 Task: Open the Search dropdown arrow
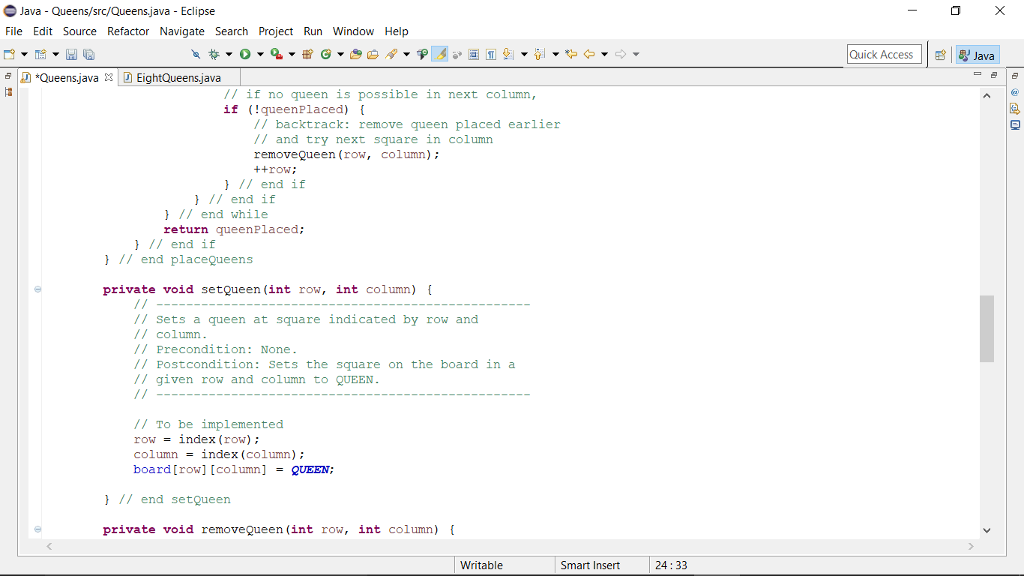(406, 54)
